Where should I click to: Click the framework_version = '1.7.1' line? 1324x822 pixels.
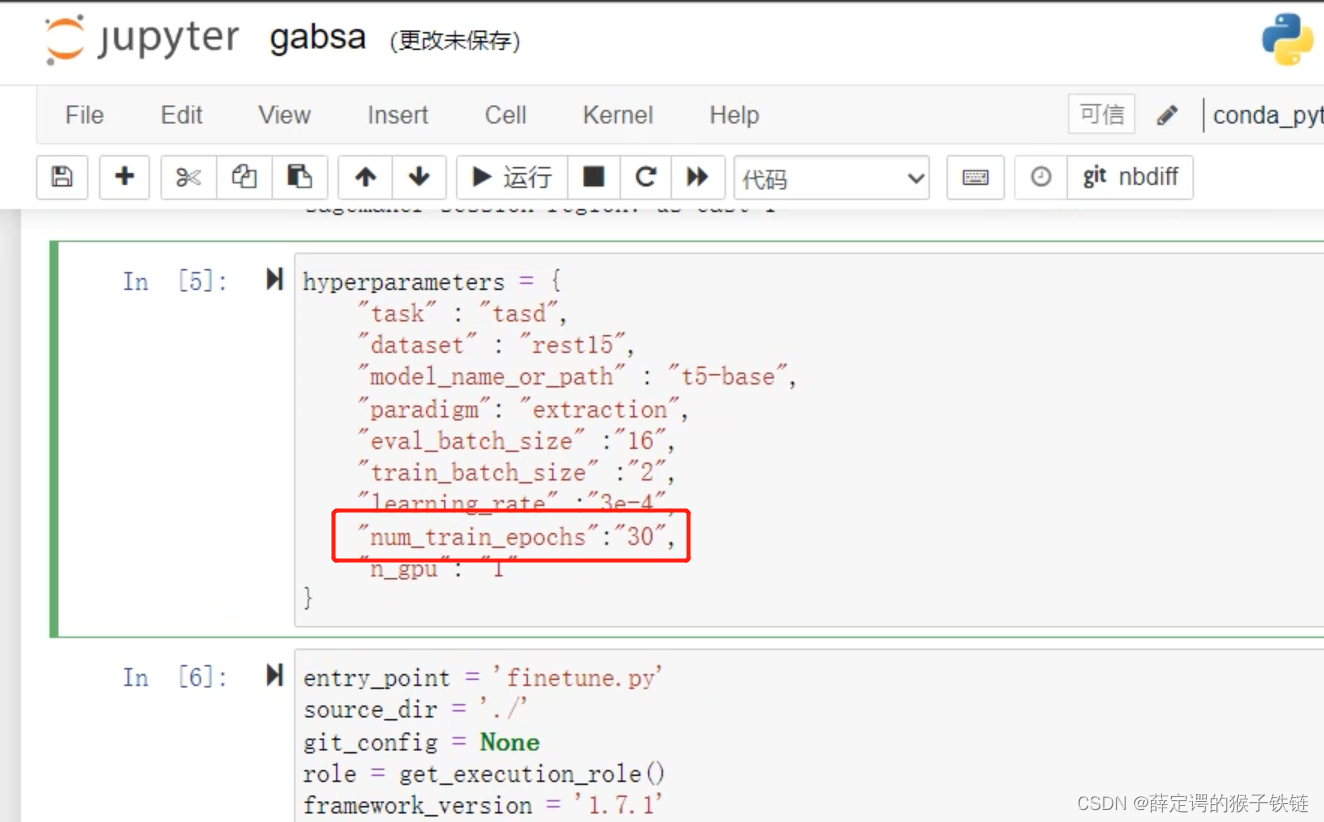[484, 805]
